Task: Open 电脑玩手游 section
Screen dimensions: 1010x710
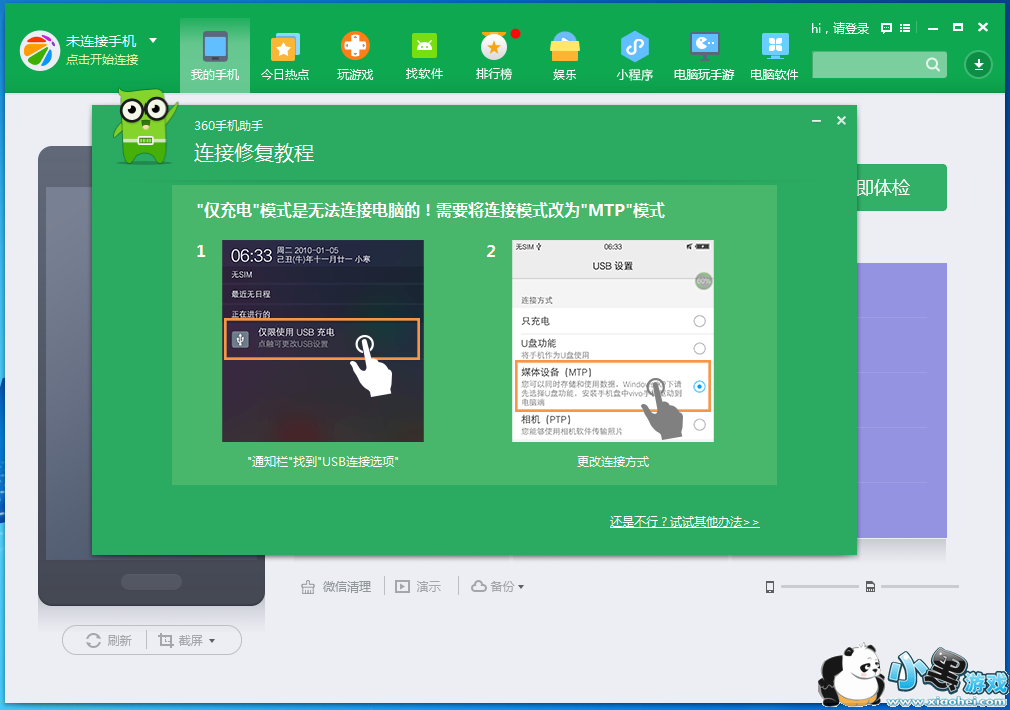Action: [704, 56]
